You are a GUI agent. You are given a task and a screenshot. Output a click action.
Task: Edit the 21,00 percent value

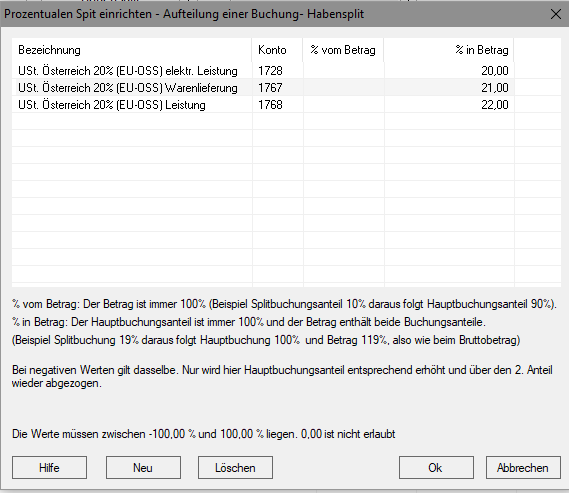click(449, 87)
